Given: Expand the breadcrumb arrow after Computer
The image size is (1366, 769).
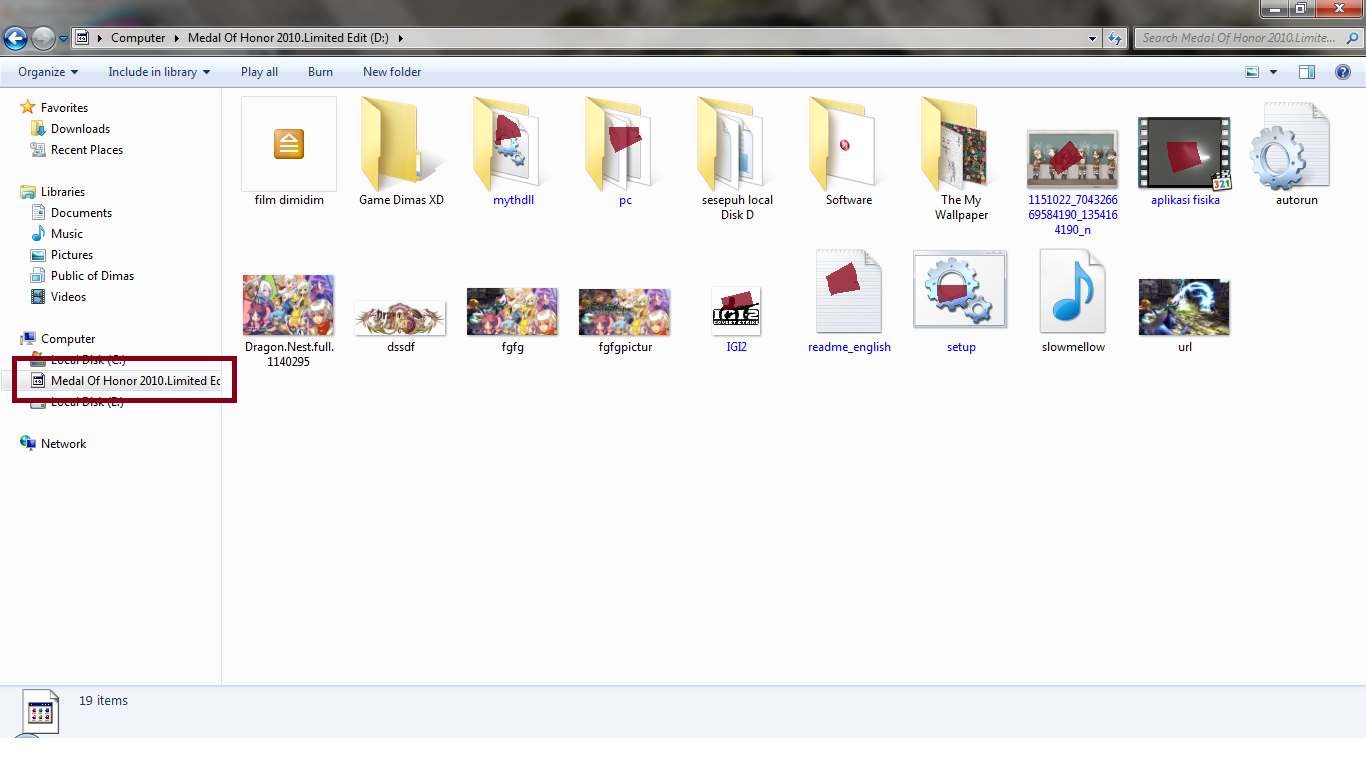Looking at the screenshot, I should [177, 38].
